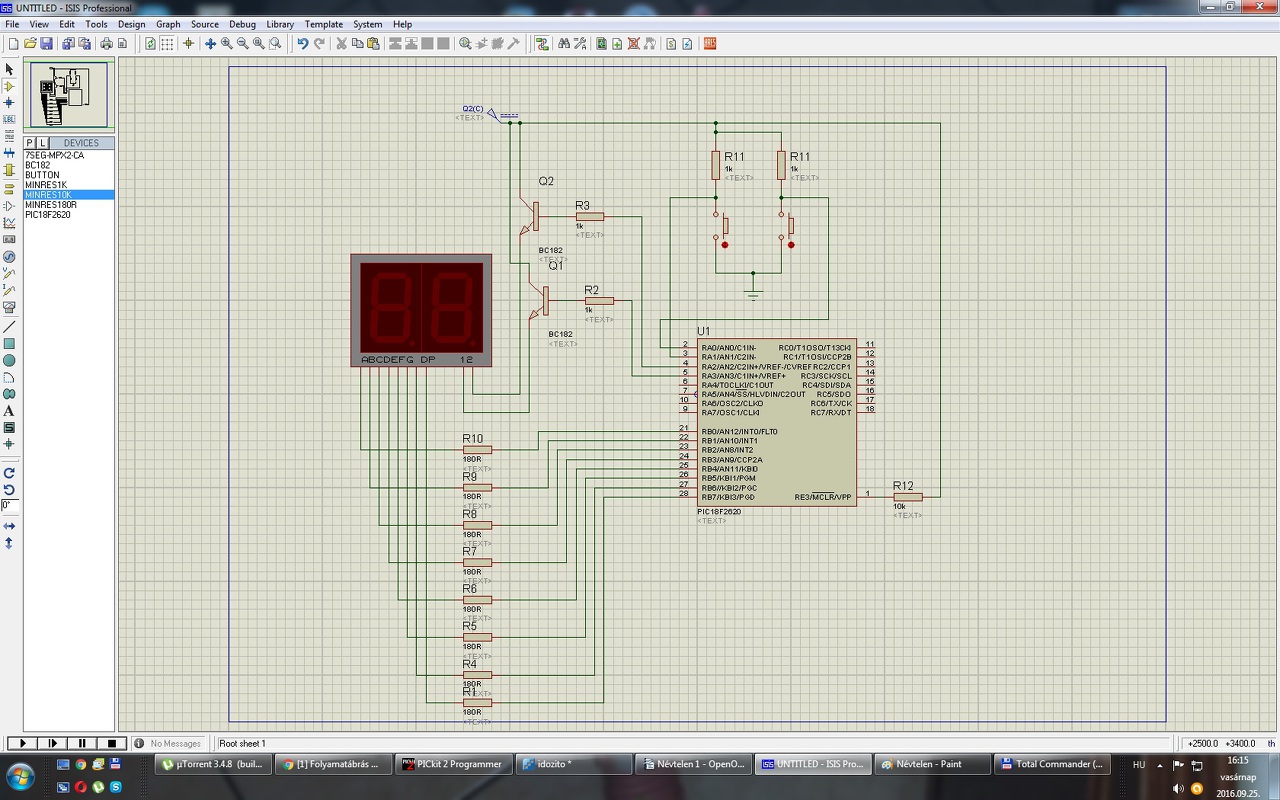Click the Save Design toolbar icon

pyautogui.click(x=47, y=44)
